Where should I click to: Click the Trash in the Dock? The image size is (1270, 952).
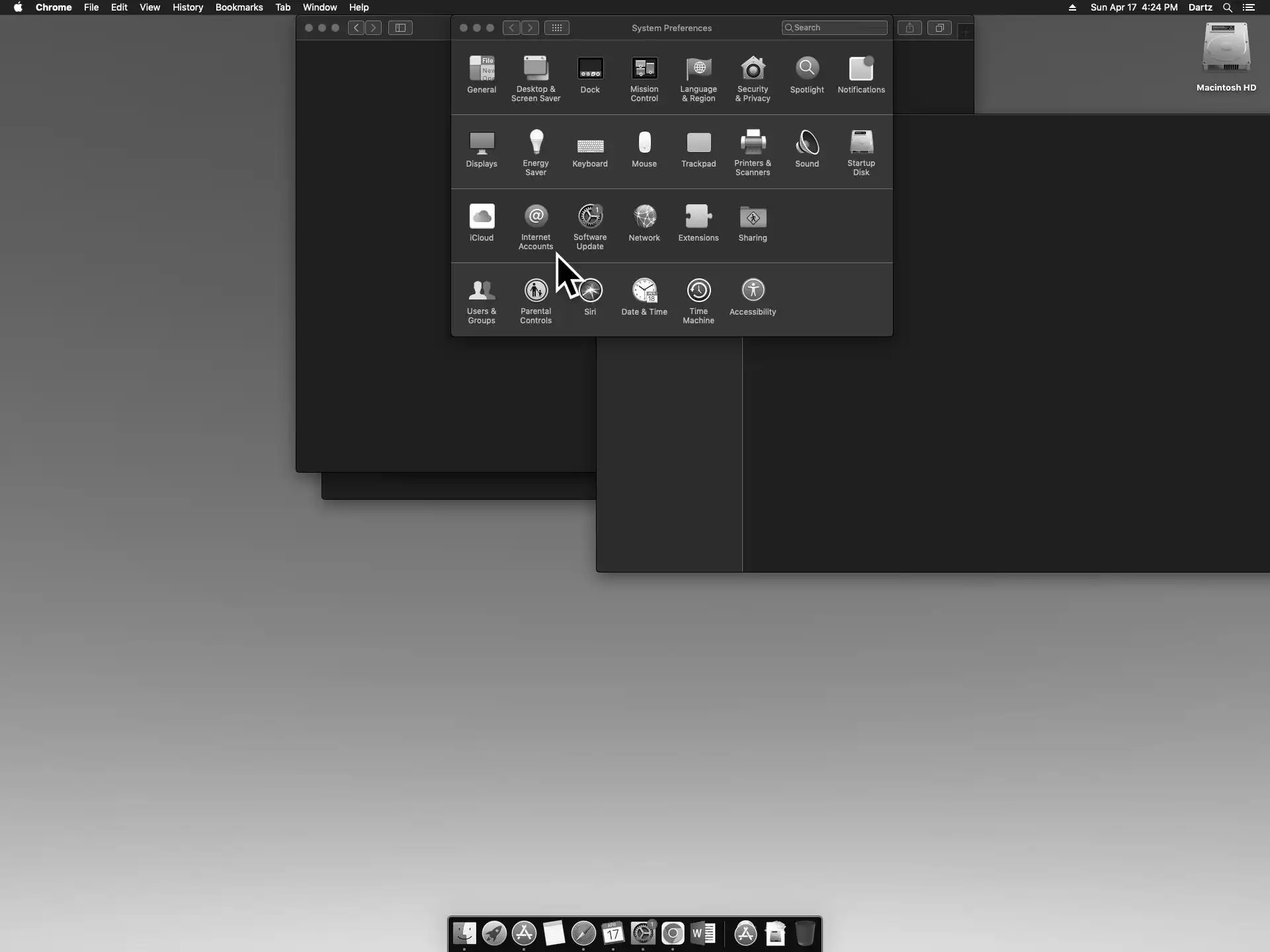[x=804, y=933]
